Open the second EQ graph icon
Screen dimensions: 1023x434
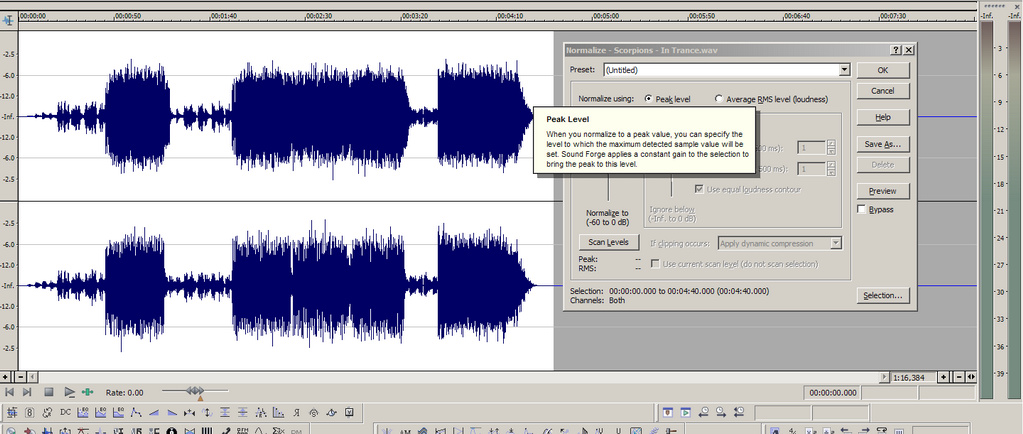pyautogui.click(x=100, y=412)
